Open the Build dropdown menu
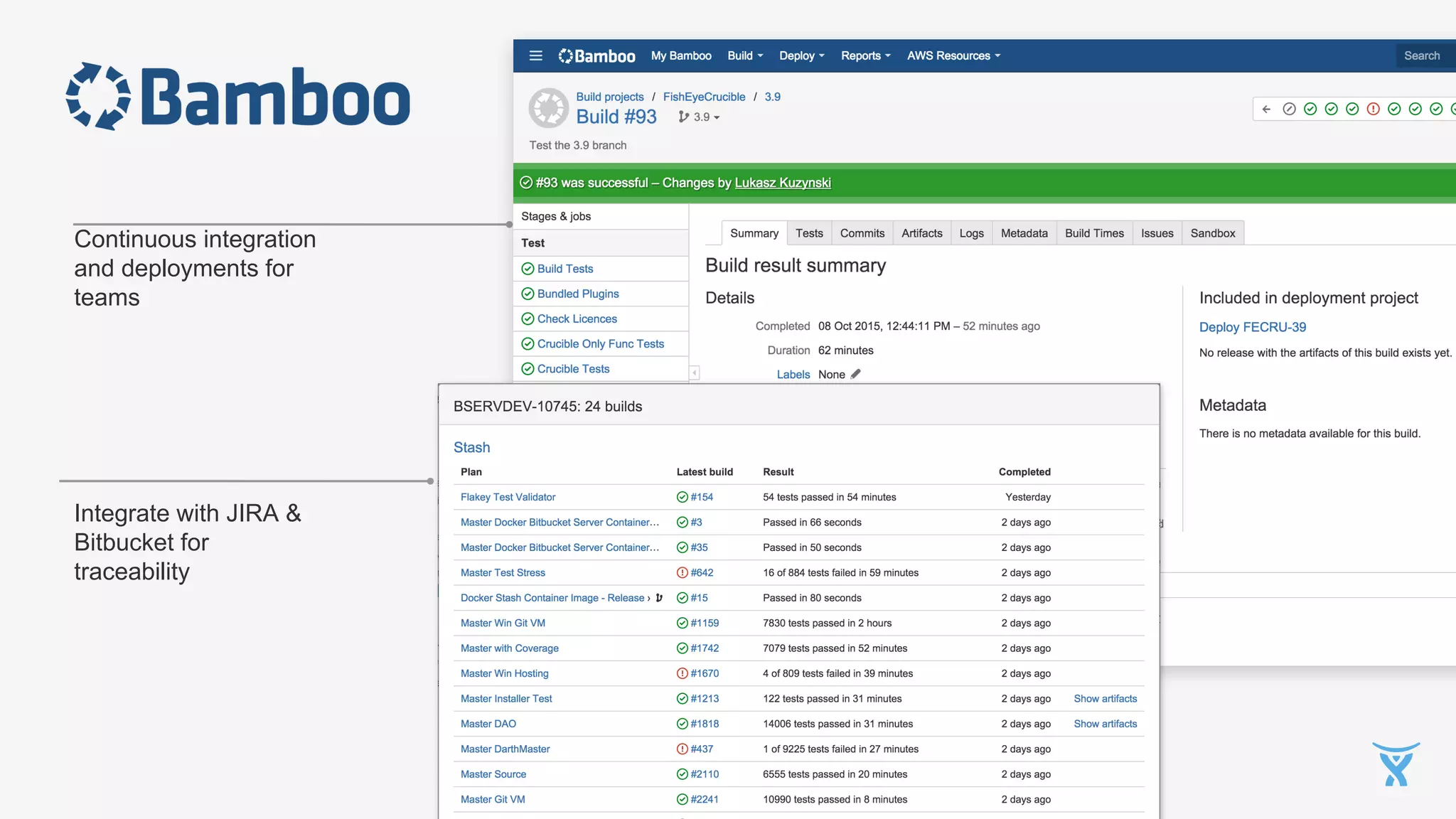Viewport: 1456px width, 819px height. [745, 55]
